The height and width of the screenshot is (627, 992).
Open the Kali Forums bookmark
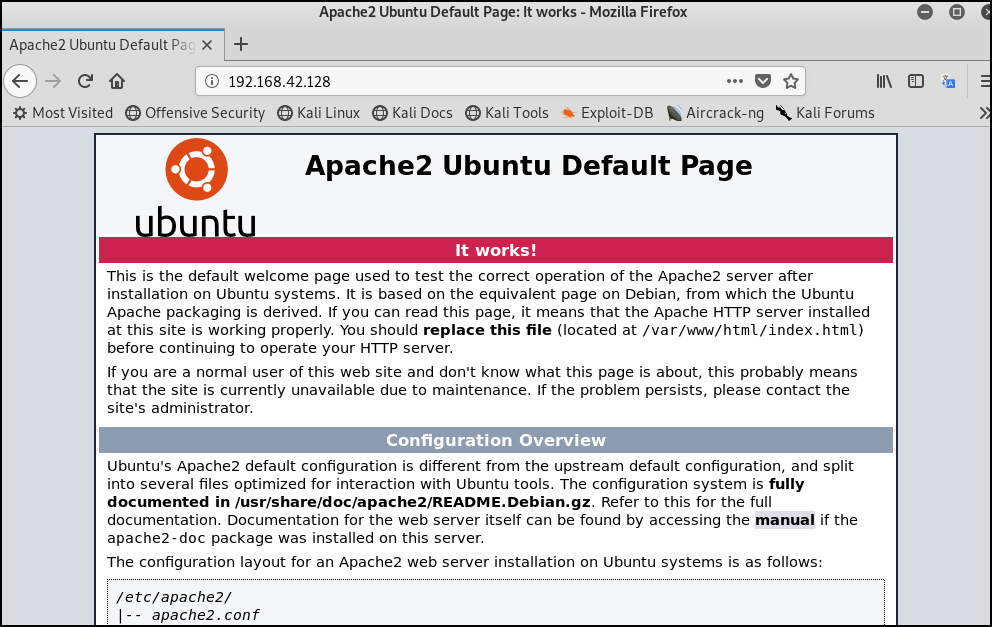pos(826,113)
